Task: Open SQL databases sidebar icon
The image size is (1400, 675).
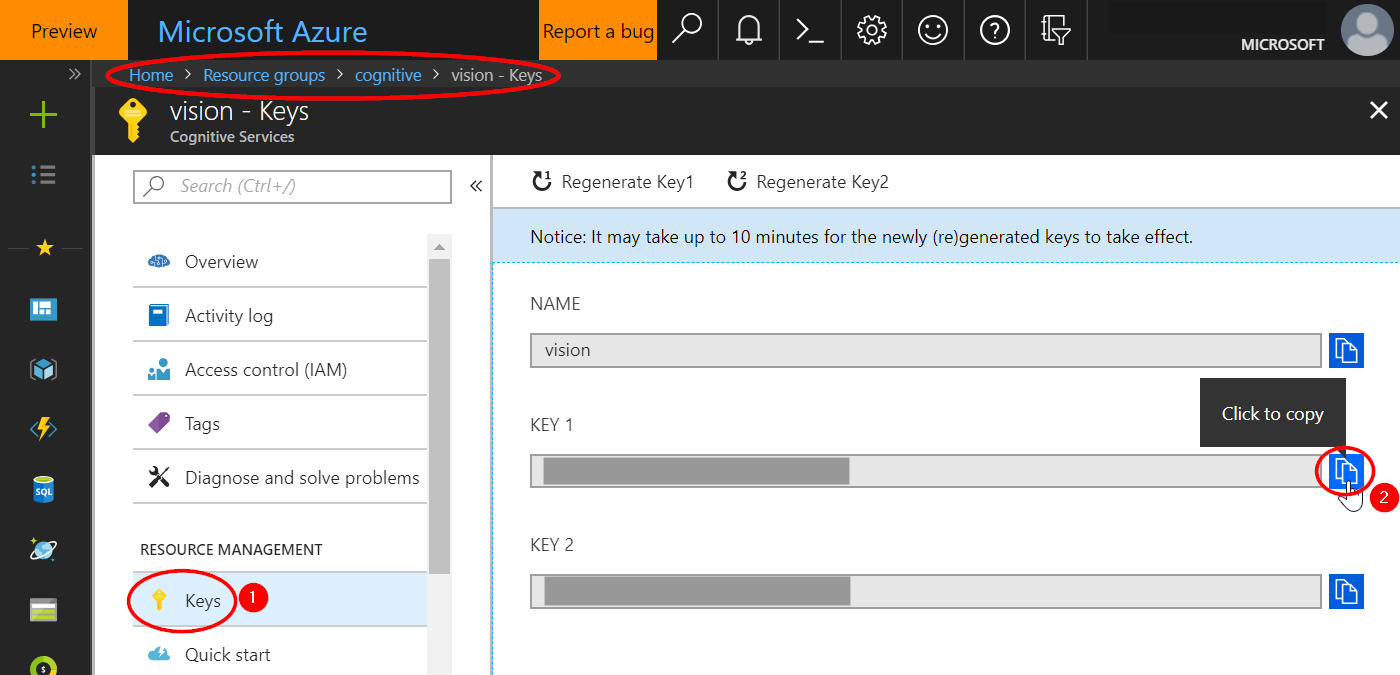Action: [44, 490]
